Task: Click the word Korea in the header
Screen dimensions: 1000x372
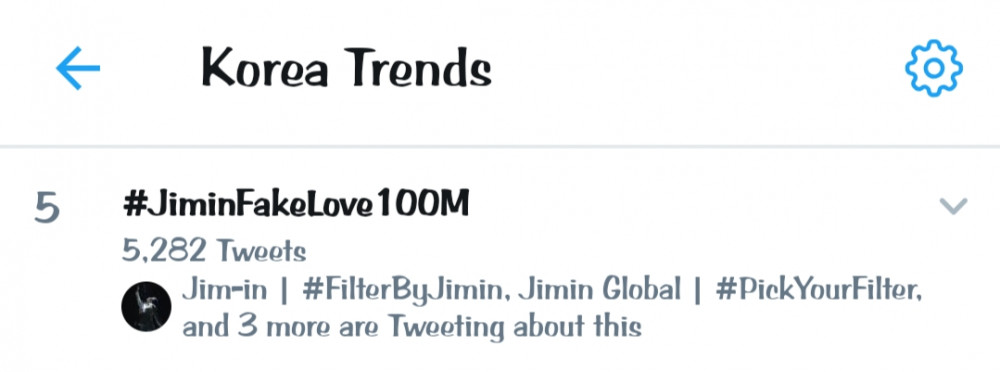Action: pos(265,68)
